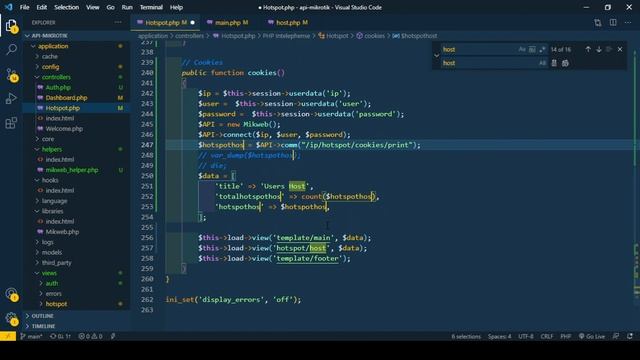Click Replace All icon
The width and height of the screenshot is (640, 360).
point(565,63)
